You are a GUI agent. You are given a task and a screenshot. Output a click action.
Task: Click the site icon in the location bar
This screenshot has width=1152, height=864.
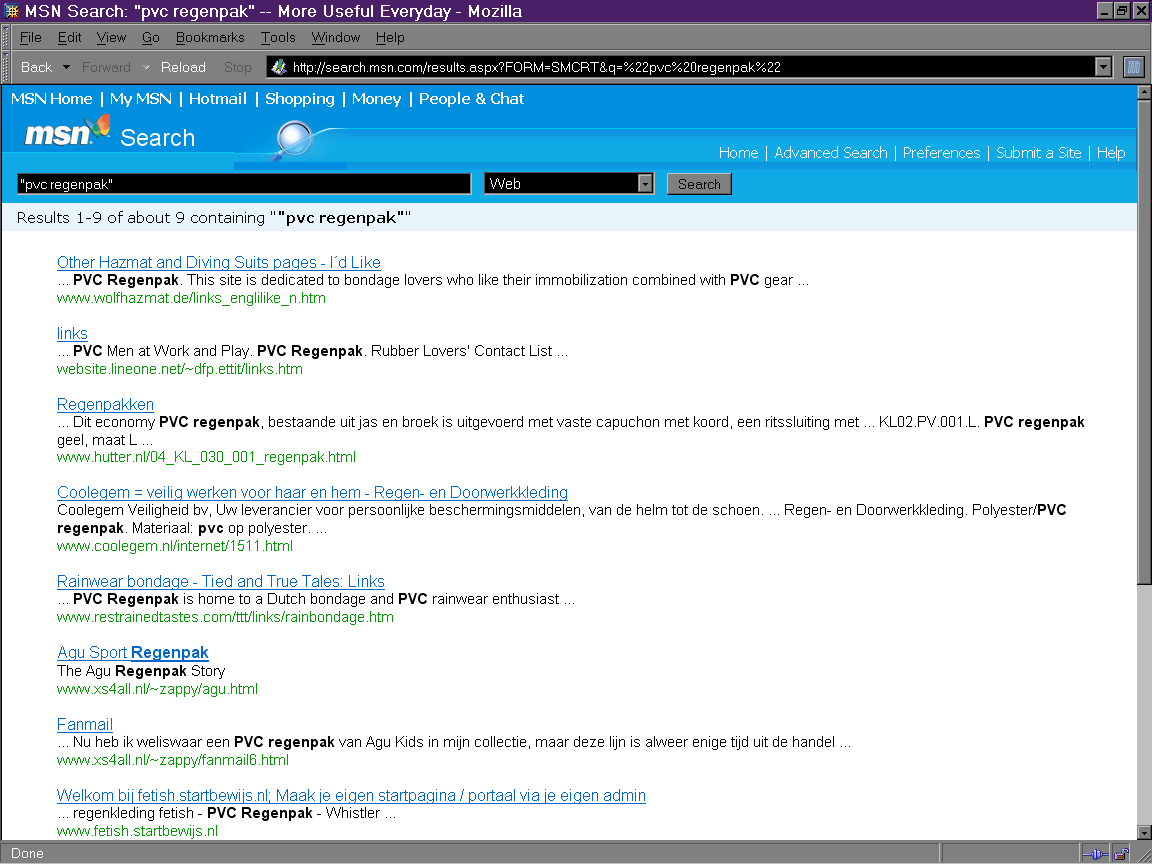click(278, 67)
